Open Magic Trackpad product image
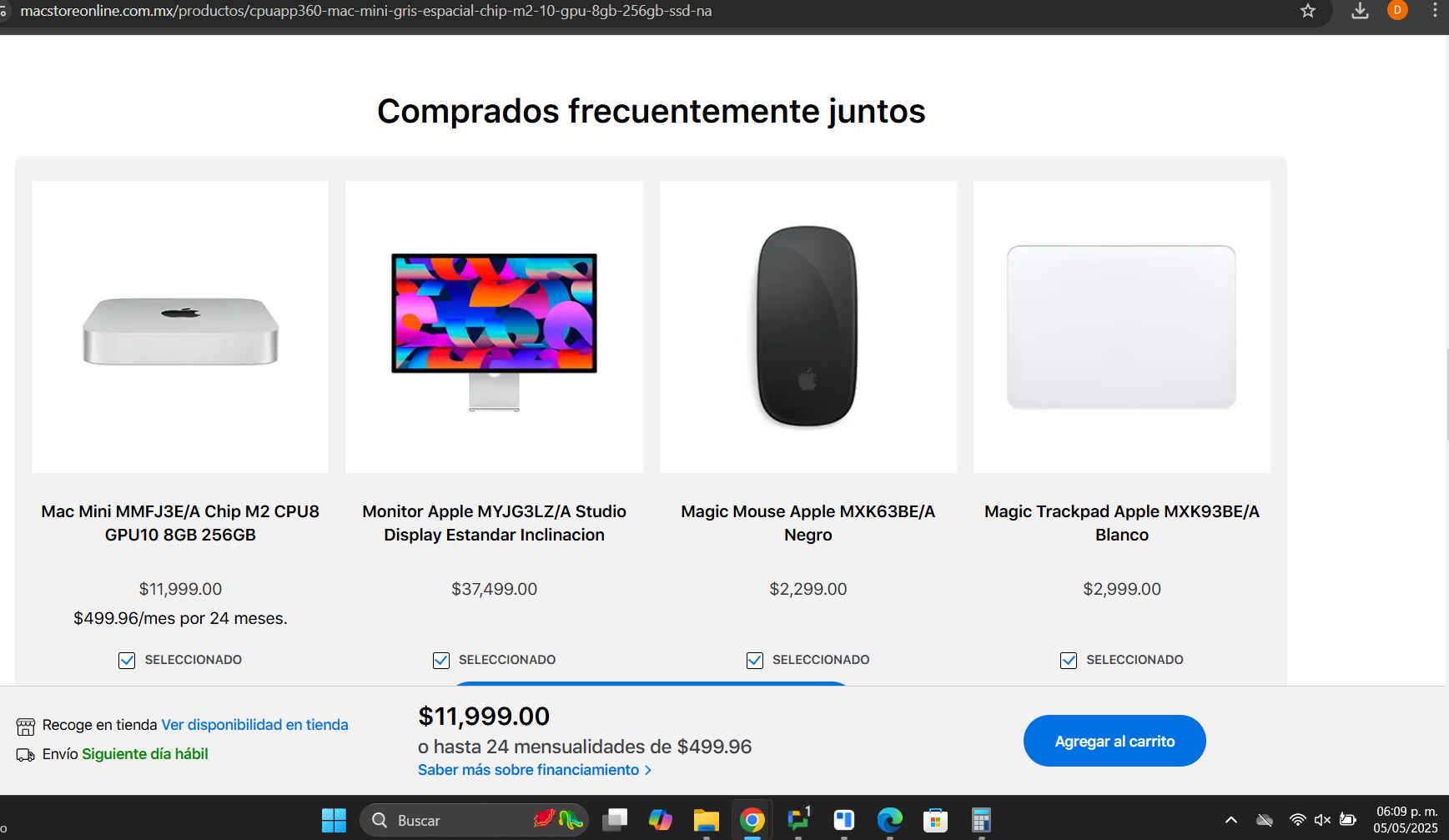 (1122, 327)
